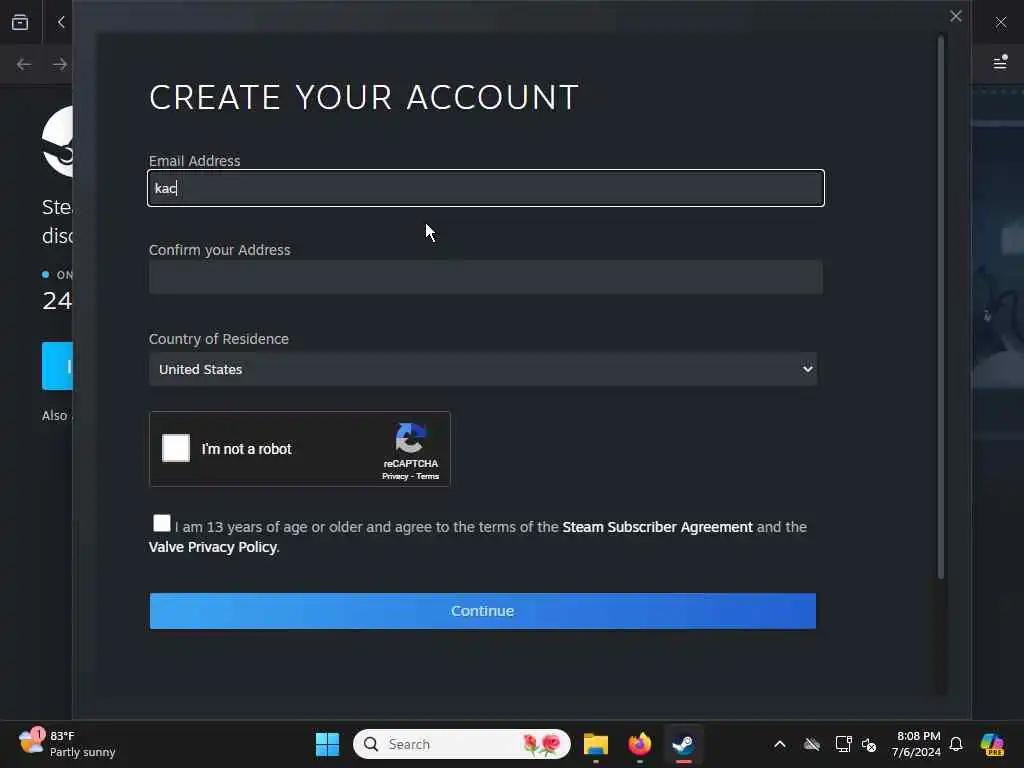Viewport: 1024px width, 768px height.
Task: Click the taskbar Search box
Action: pos(462,744)
